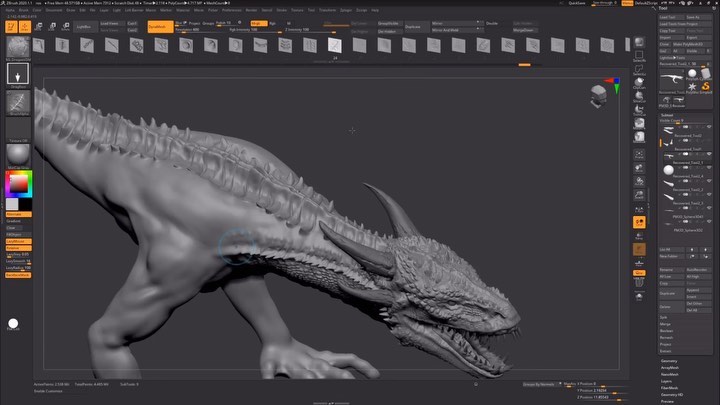Click the L.Sym symmetry icon
Screen dimensions: 720x405
(x=639, y=209)
